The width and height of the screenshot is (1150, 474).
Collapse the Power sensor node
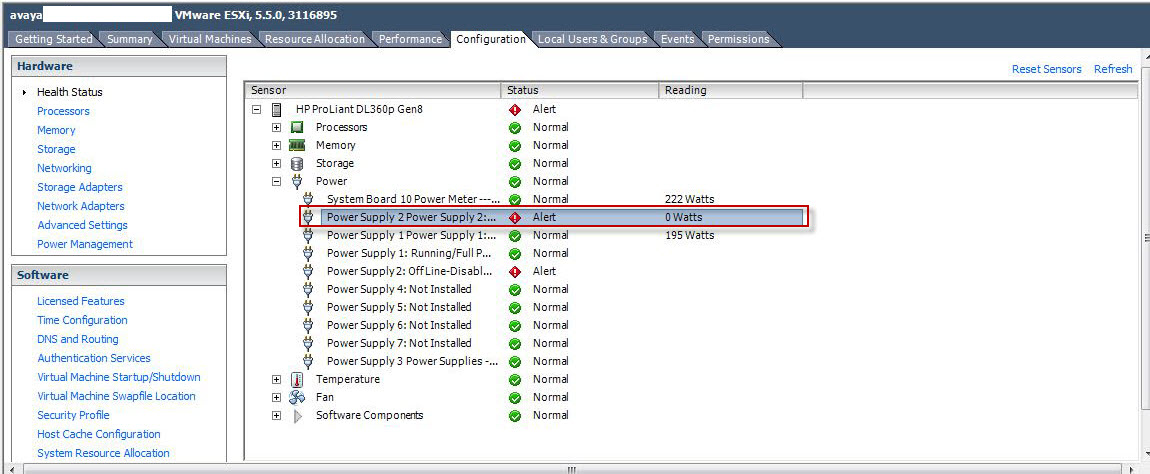click(276, 181)
